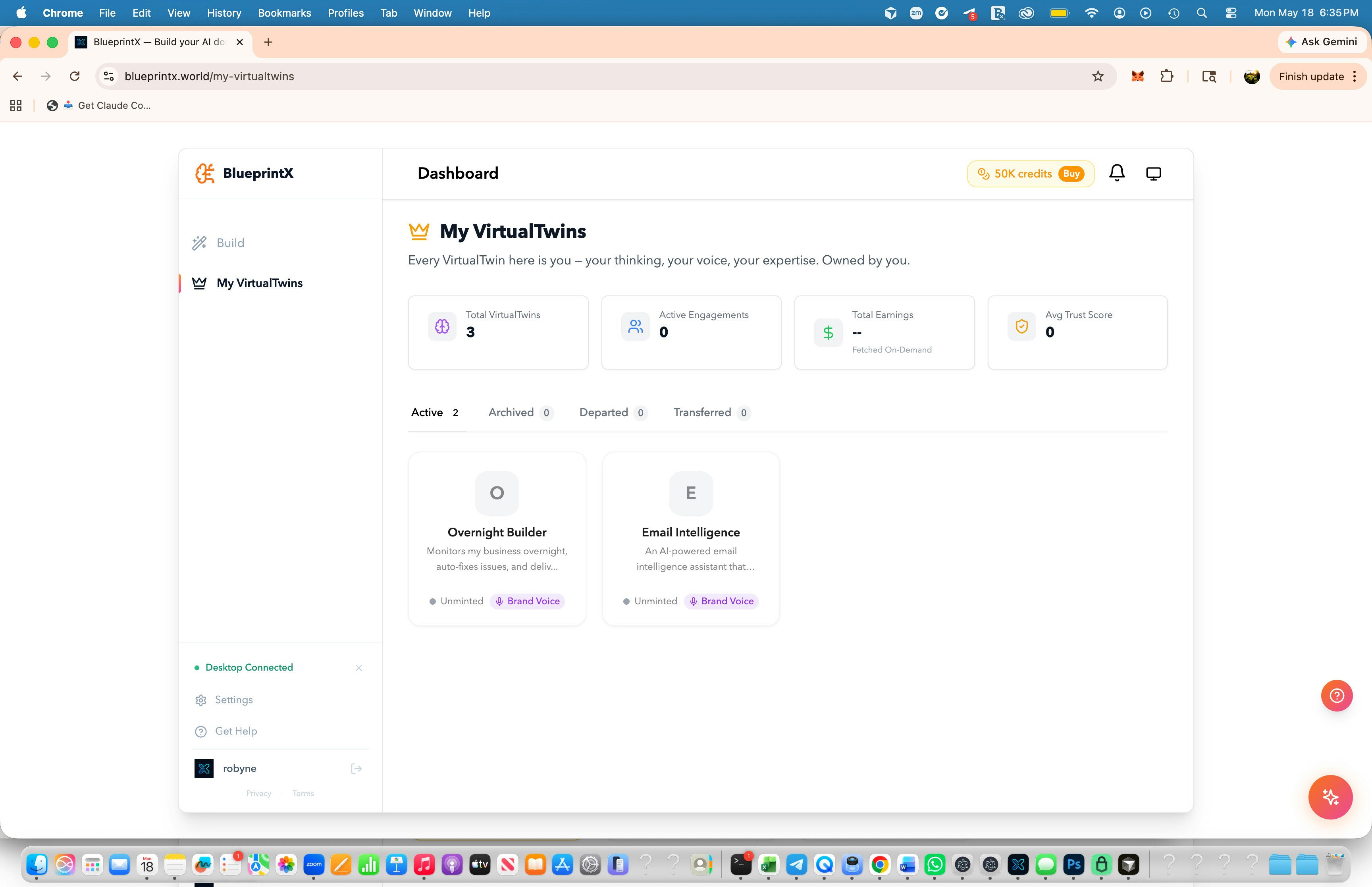Viewport: 1372px width, 887px height.
Task: Select My VirtualTwins in sidebar
Action: 248,283
